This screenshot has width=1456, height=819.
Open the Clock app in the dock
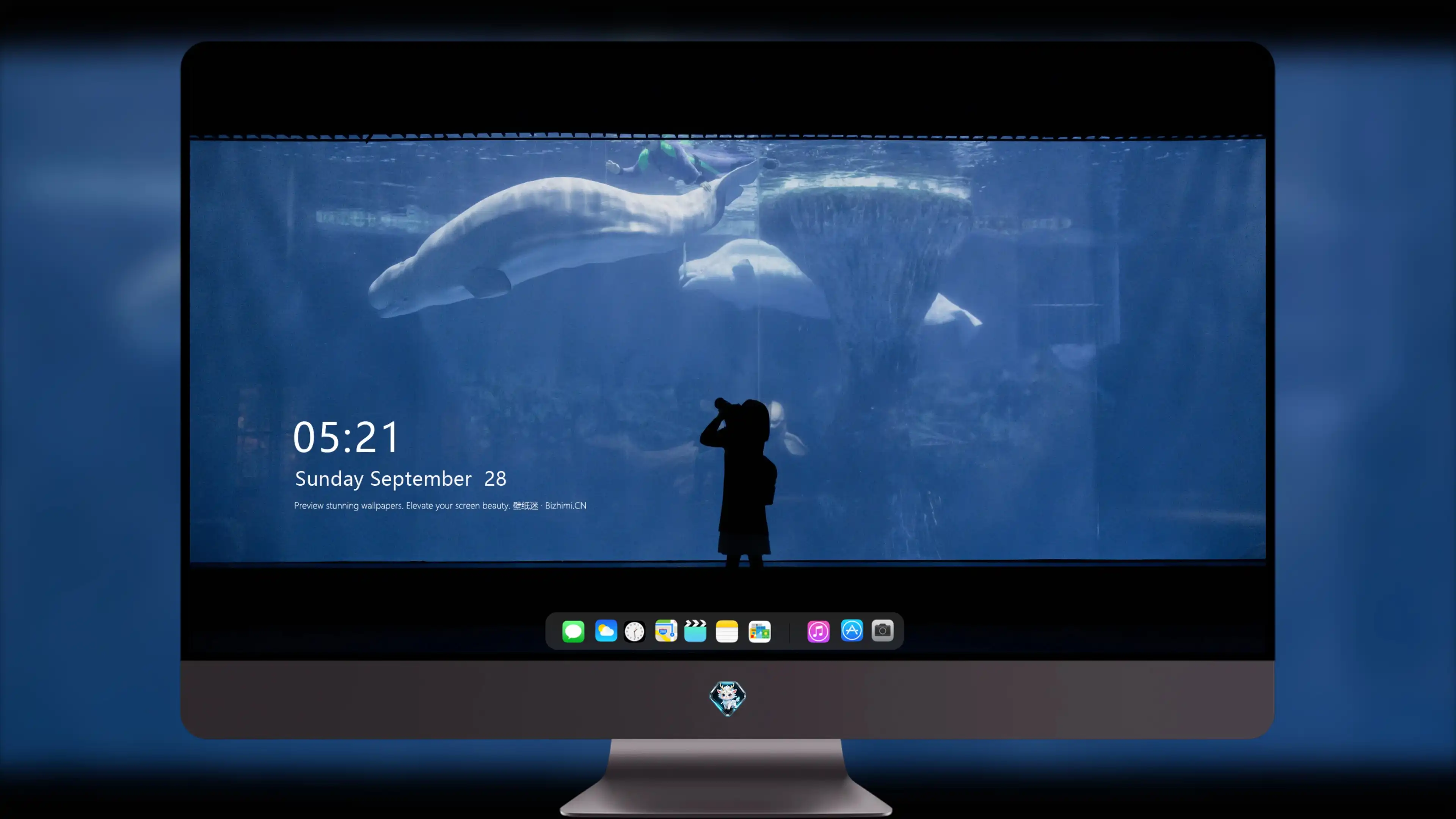pyautogui.click(x=634, y=631)
